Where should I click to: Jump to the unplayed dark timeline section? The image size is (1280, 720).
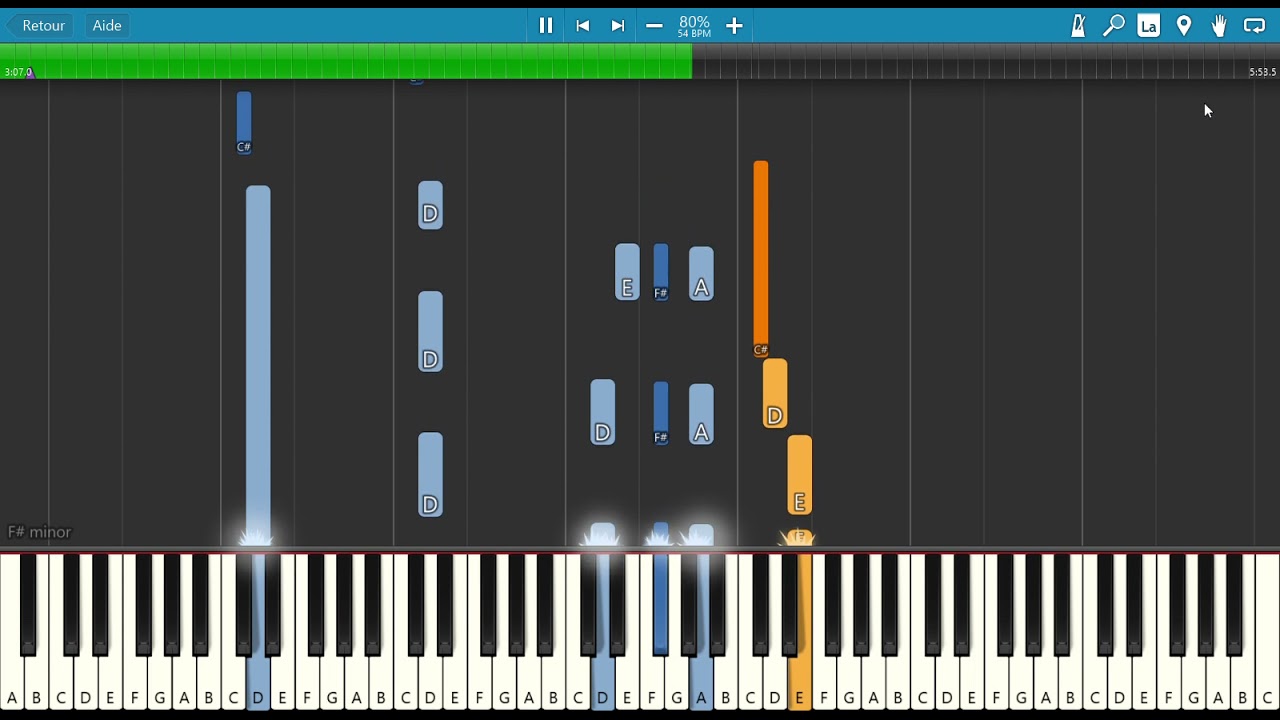(x=985, y=61)
